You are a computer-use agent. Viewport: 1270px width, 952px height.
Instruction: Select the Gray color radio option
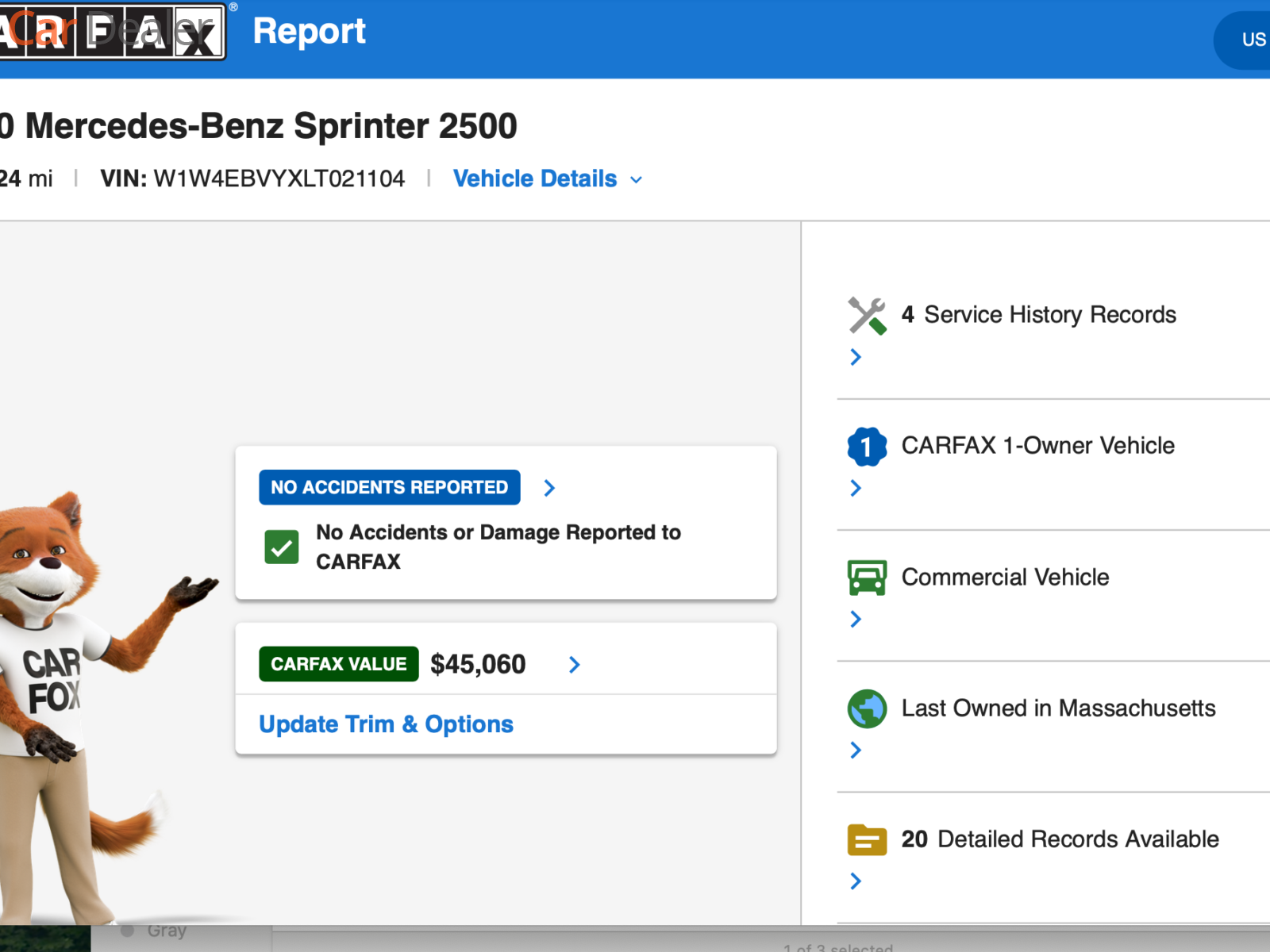(127, 930)
